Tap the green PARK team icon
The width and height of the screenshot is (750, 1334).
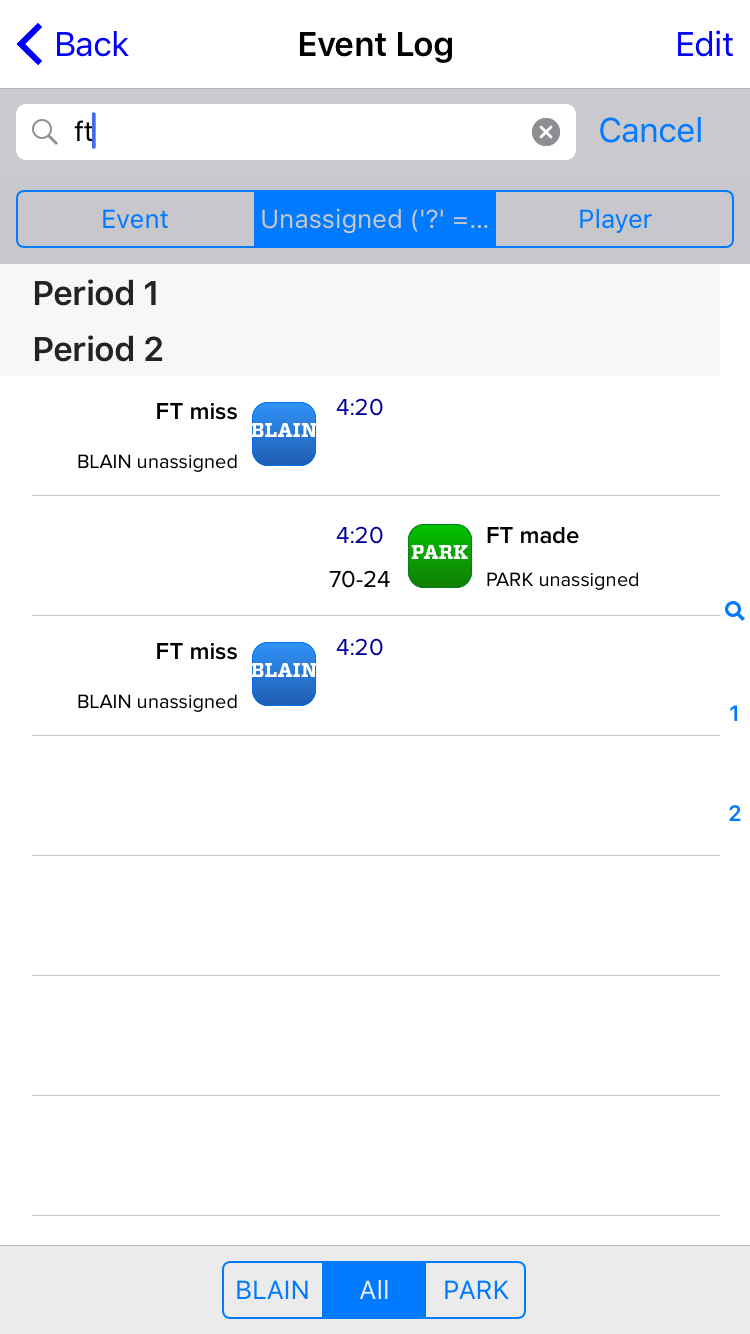point(440,556)
